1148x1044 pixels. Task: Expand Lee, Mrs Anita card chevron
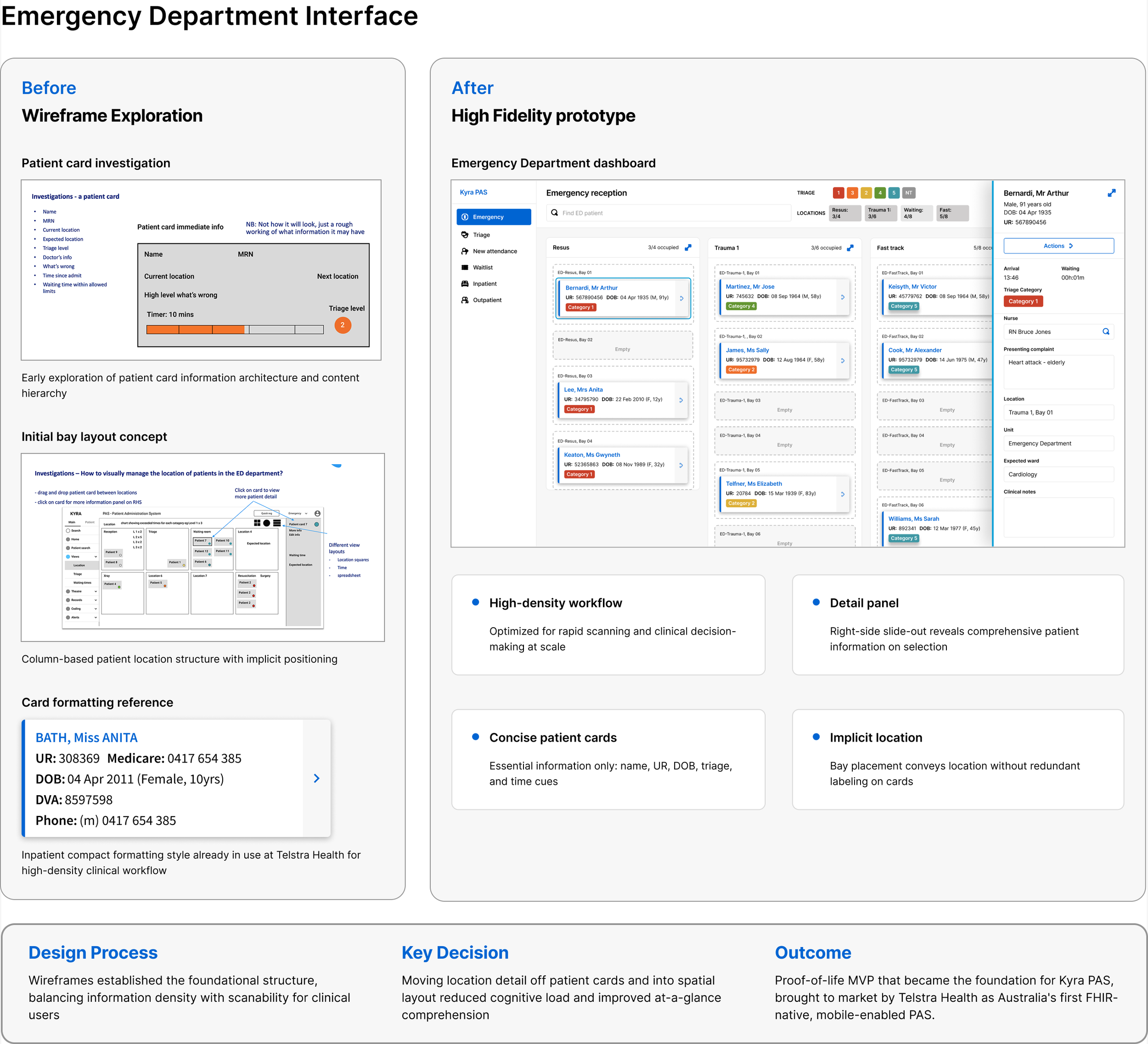tap(681, 400)
